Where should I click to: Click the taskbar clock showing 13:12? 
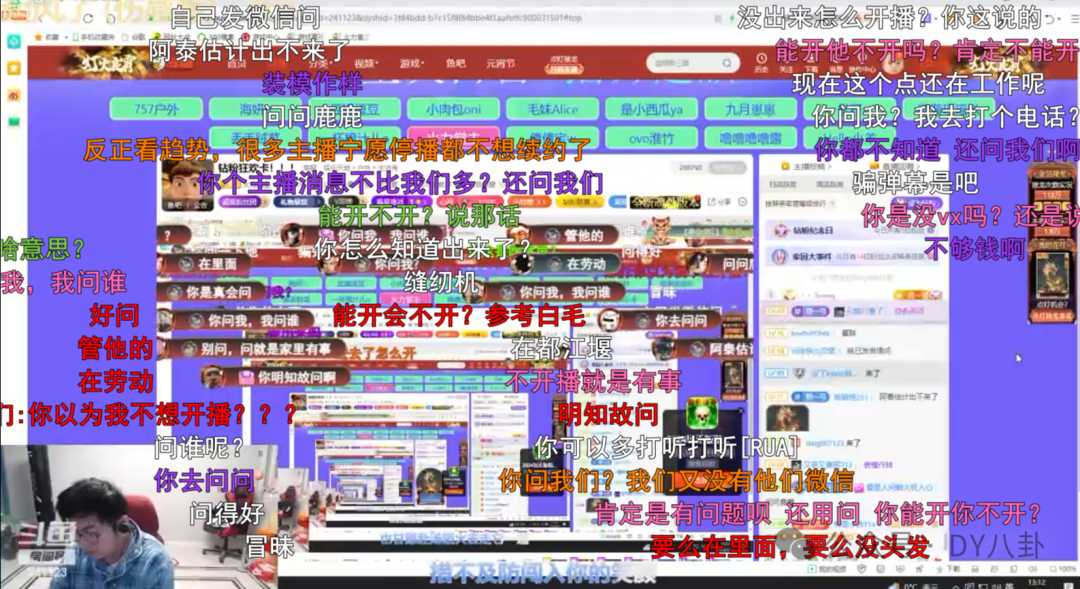click(x=1037, y=583)
